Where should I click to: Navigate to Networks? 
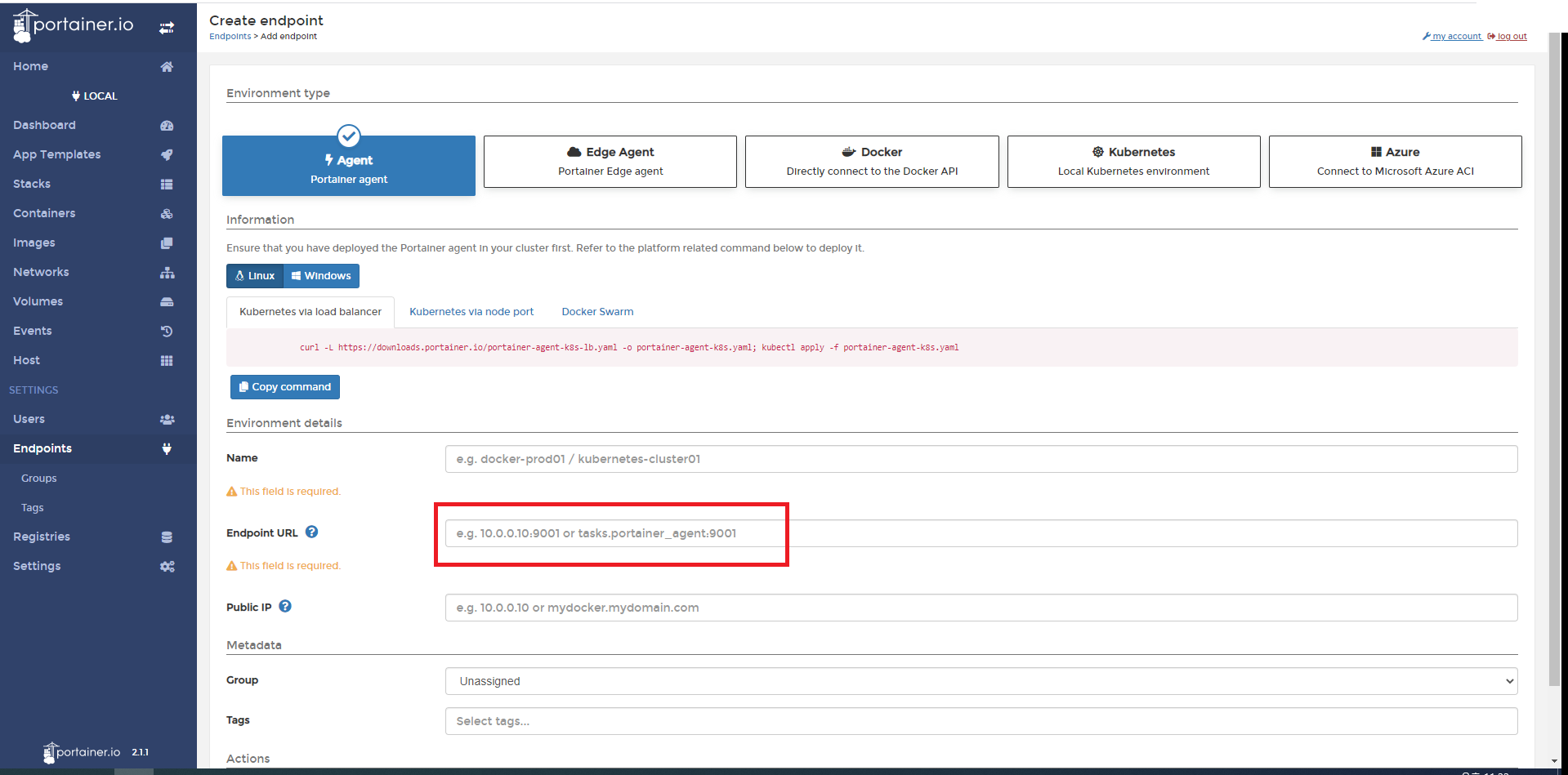(x=98, y=273)
